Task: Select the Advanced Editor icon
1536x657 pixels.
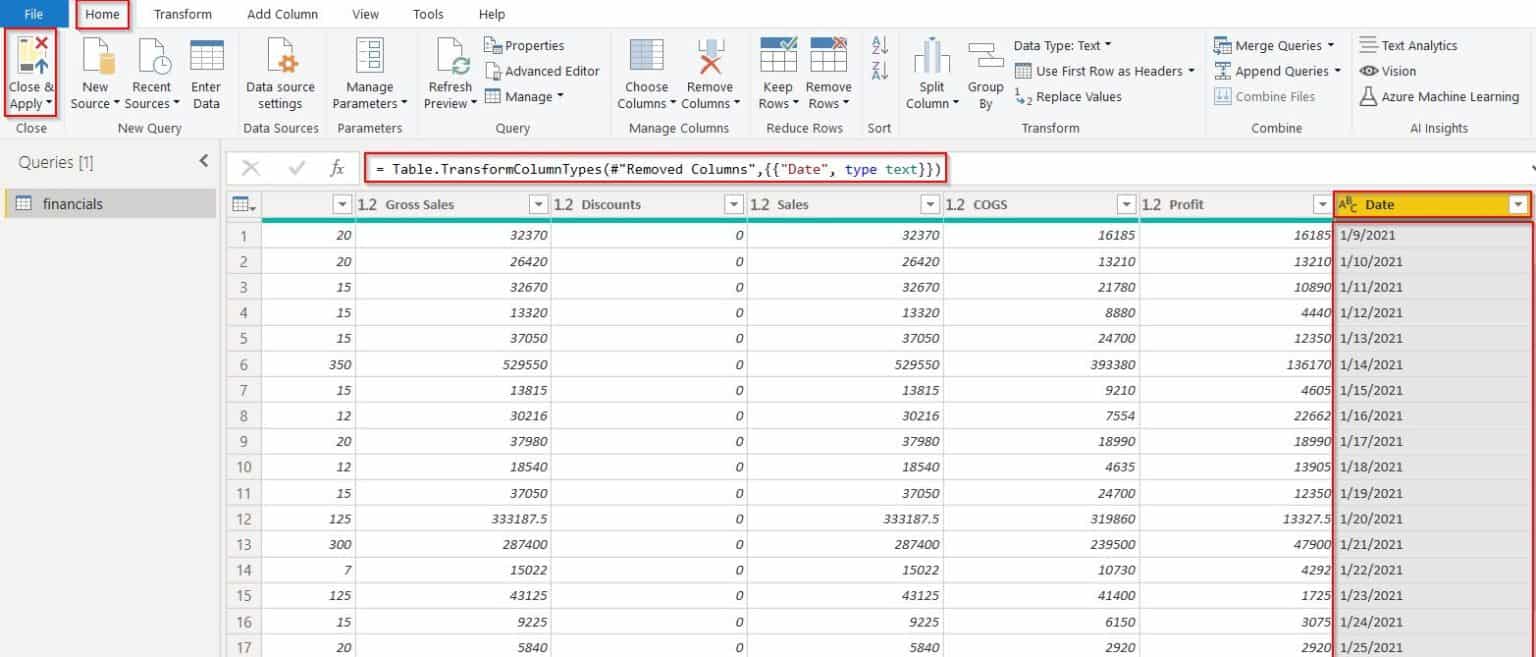Action: pos(543,71)
